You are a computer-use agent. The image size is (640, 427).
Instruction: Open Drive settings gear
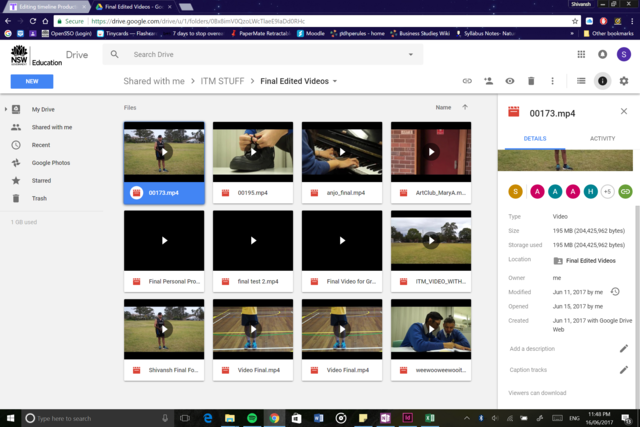[624, 81]
